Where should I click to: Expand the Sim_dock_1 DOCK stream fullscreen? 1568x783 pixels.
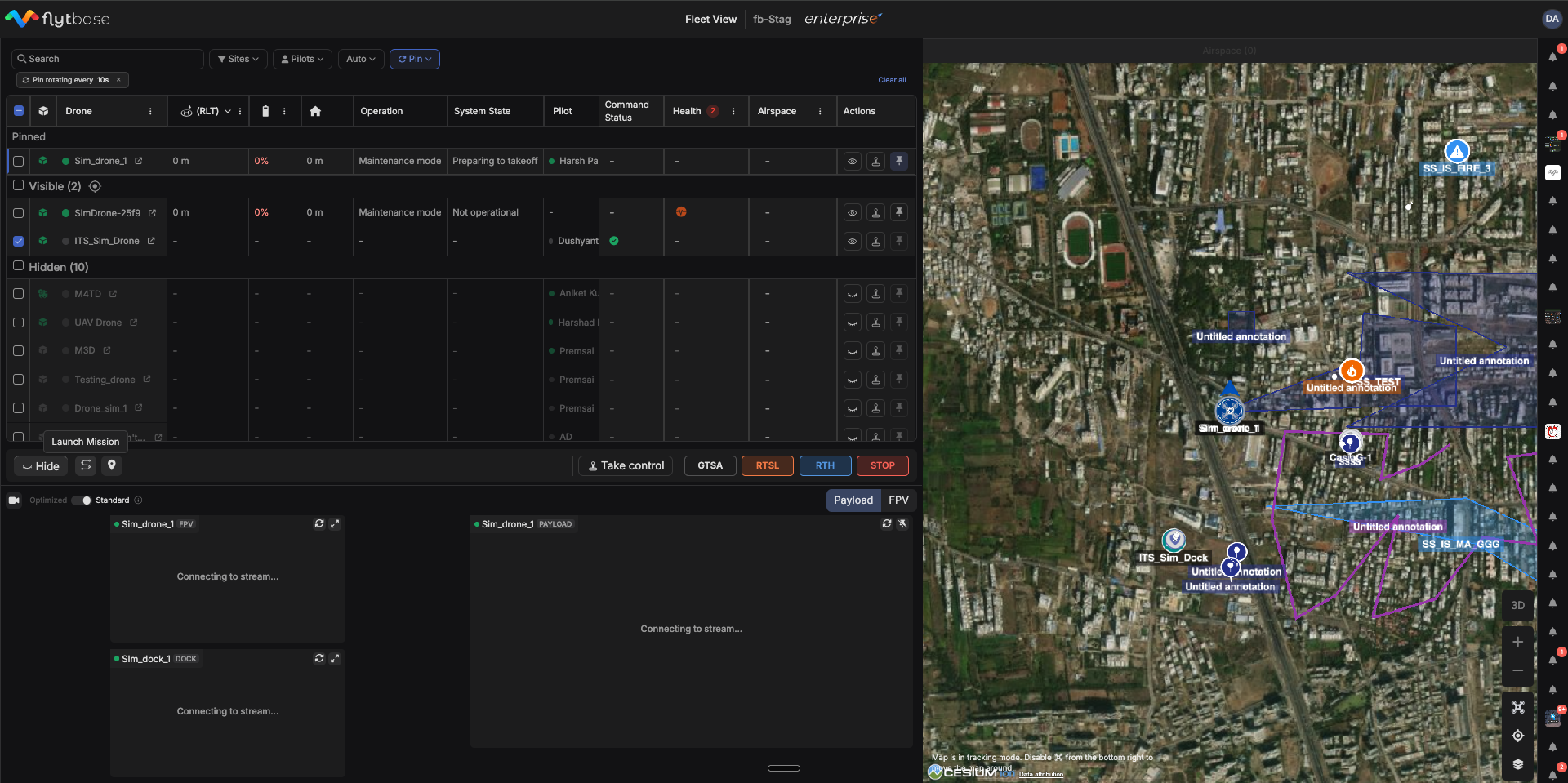click(x=335, y=658)
